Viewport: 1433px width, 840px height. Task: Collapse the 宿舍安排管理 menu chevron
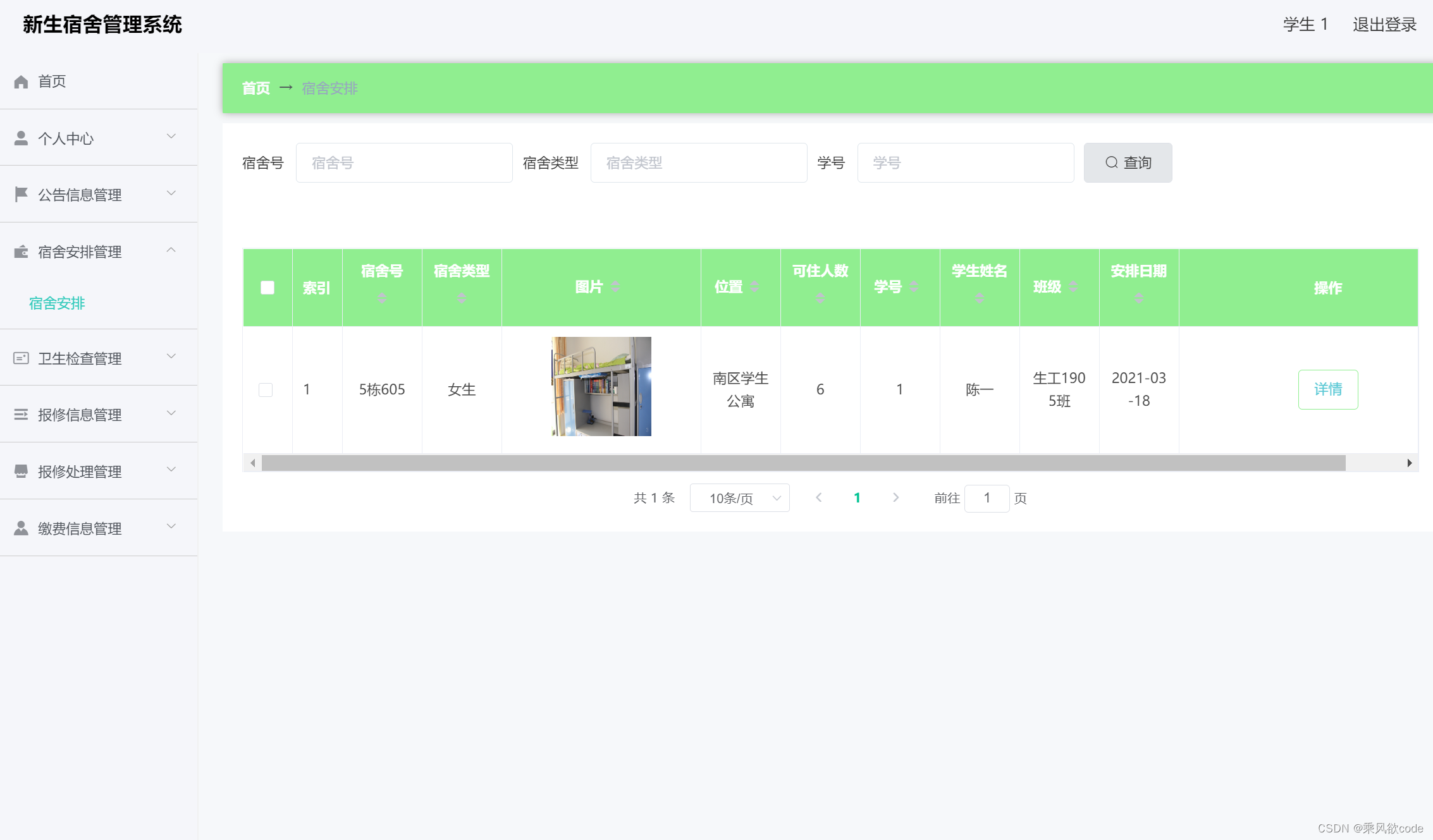tap(171, 250)
